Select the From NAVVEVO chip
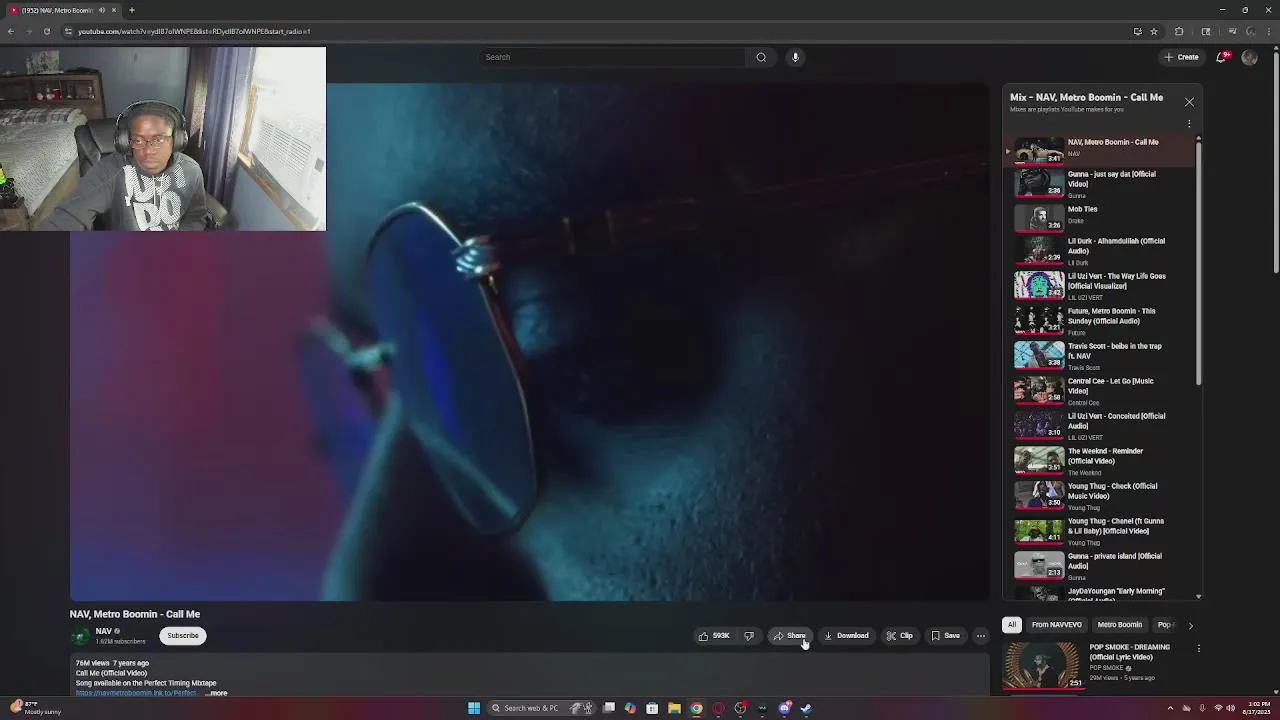This screenshot has height=720, width=1280. (x=1056, y=625)
